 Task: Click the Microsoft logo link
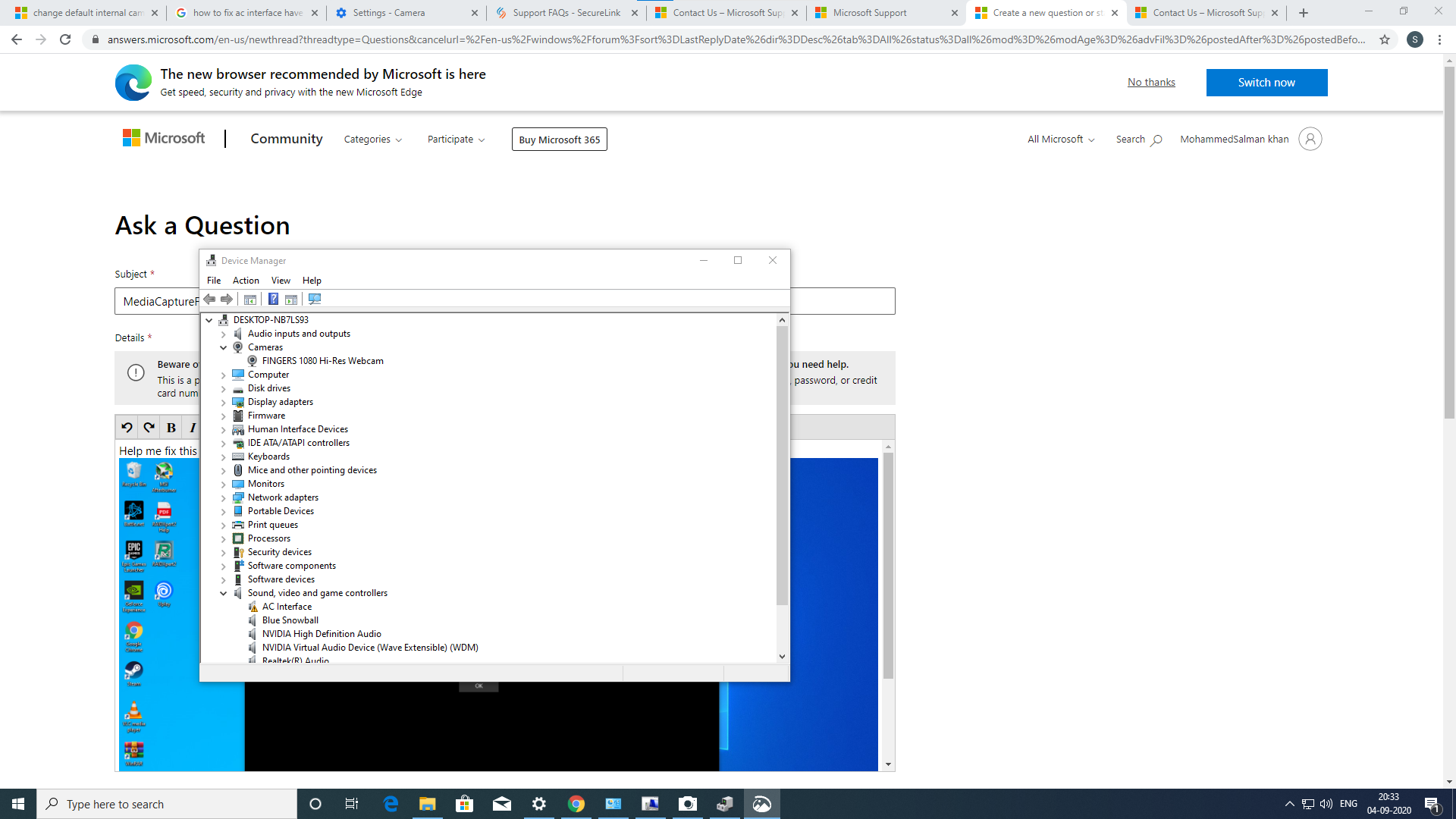click(164, 138)
